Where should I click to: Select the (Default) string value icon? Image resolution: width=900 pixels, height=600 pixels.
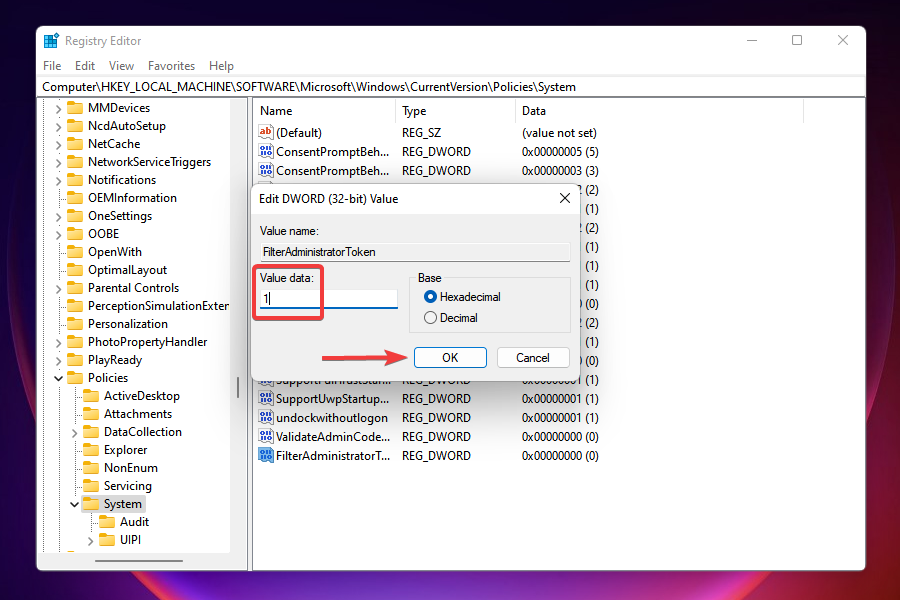265,133
